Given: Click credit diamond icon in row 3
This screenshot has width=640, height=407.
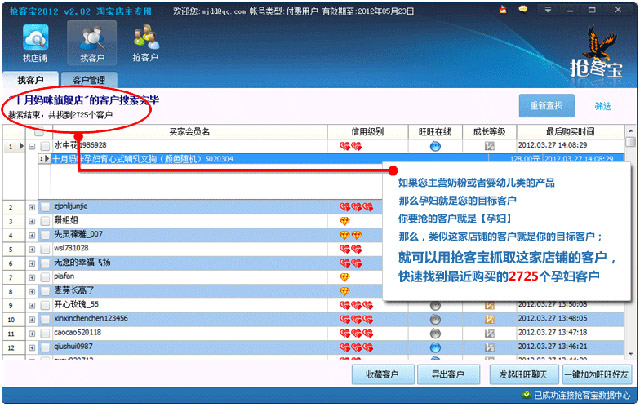Looking at the screenshot, I should click(345, 221).
